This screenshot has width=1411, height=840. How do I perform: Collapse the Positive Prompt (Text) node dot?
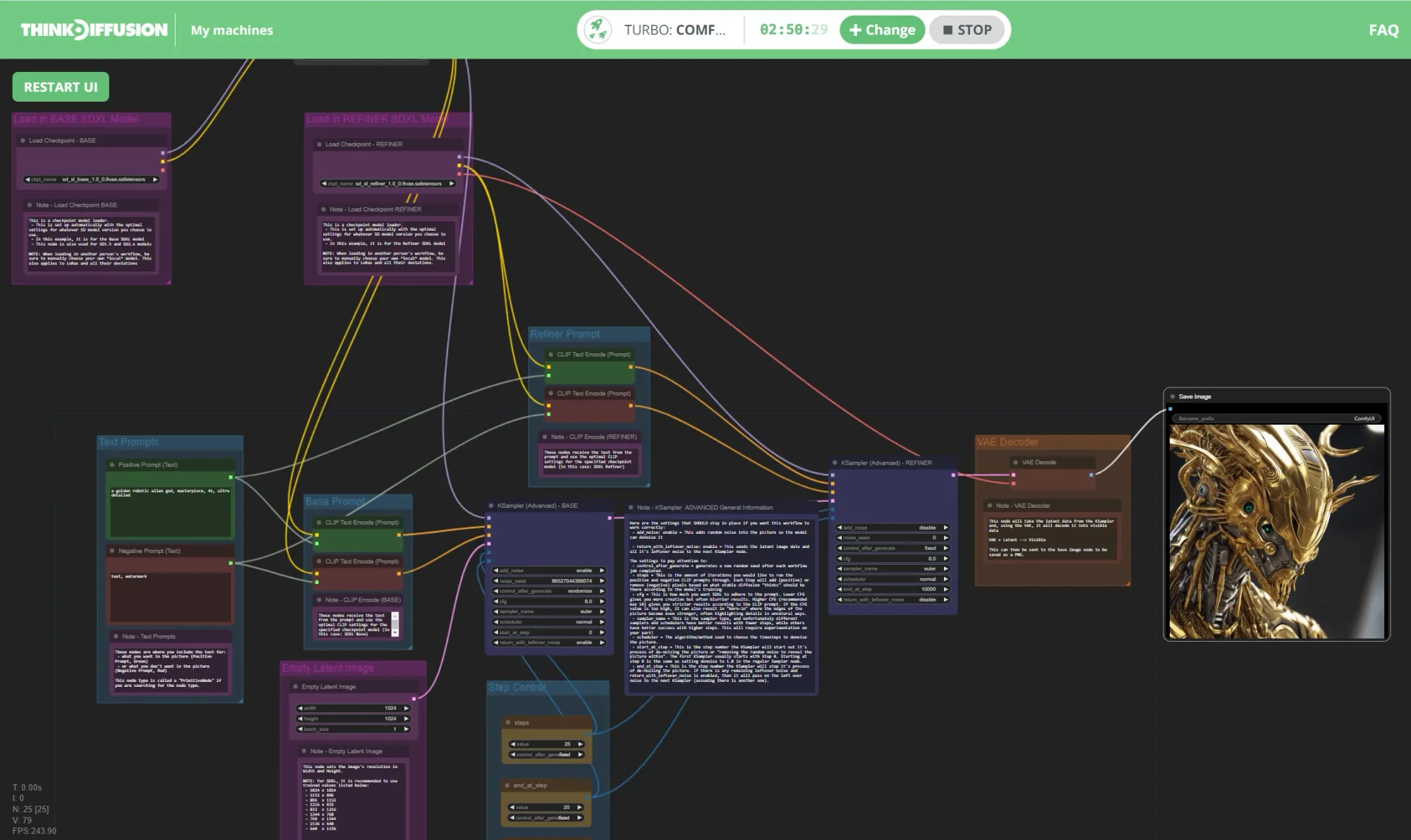(111, 465)
